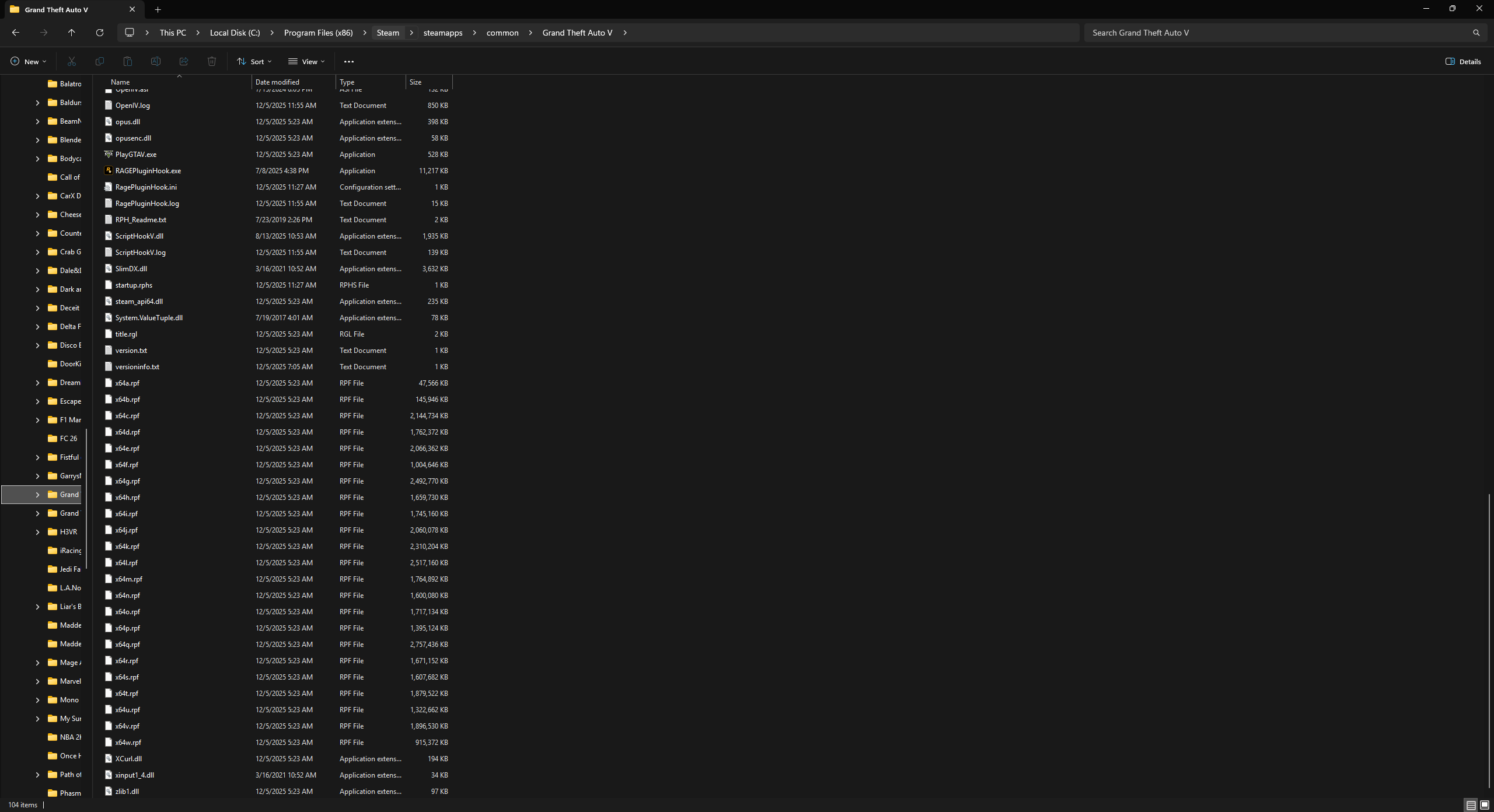This screenshot has width=1494, height=812.
Task: Click the Back navigation arrow
Action: [x=16, y=33]
